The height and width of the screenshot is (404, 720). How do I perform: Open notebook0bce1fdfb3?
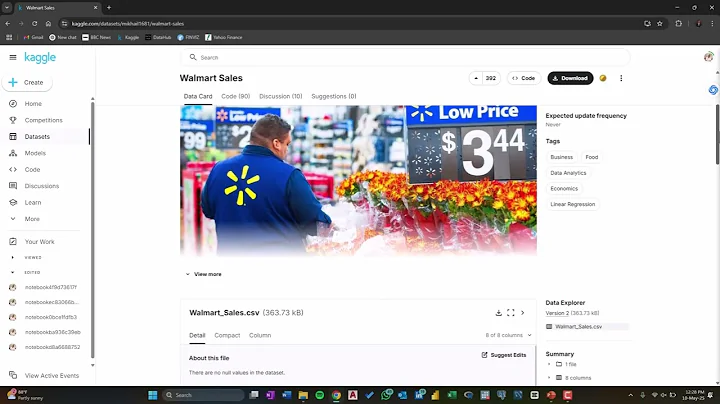(51, 317)
